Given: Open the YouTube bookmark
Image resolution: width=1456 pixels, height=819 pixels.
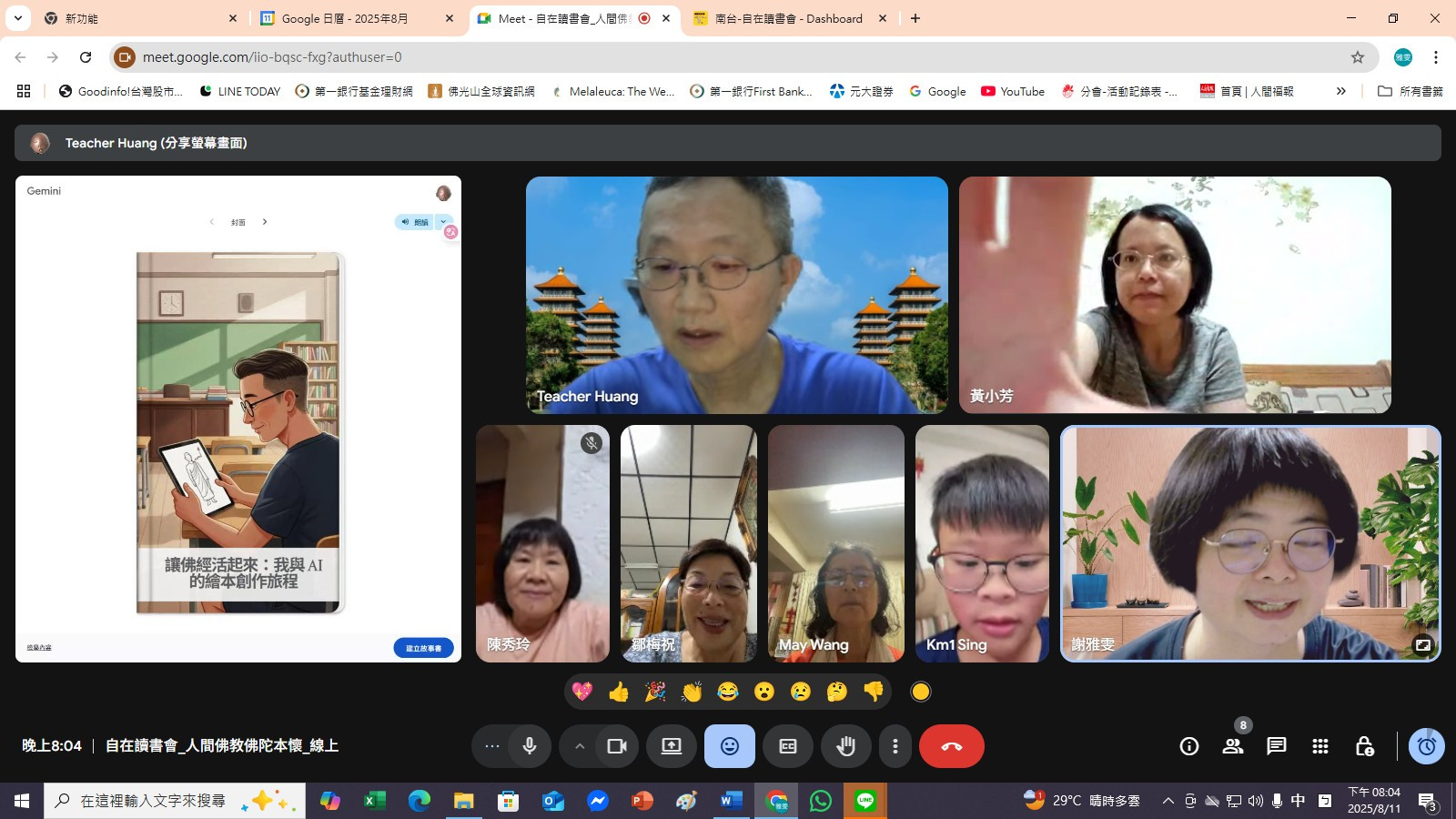Looking at the screenshot, I should [x=1013, y=91].
